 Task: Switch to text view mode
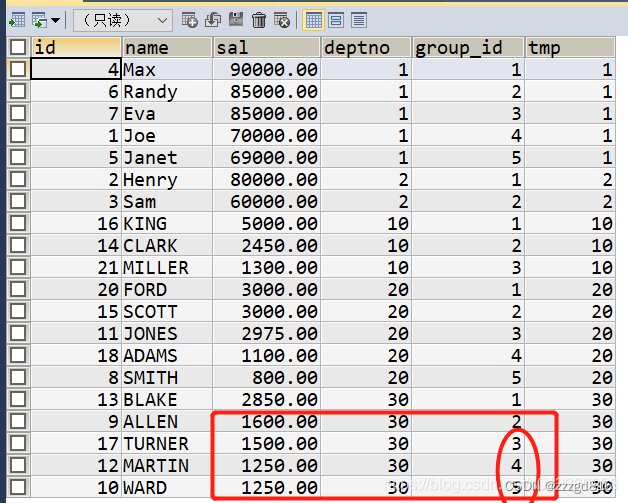(x=358, y=19)
